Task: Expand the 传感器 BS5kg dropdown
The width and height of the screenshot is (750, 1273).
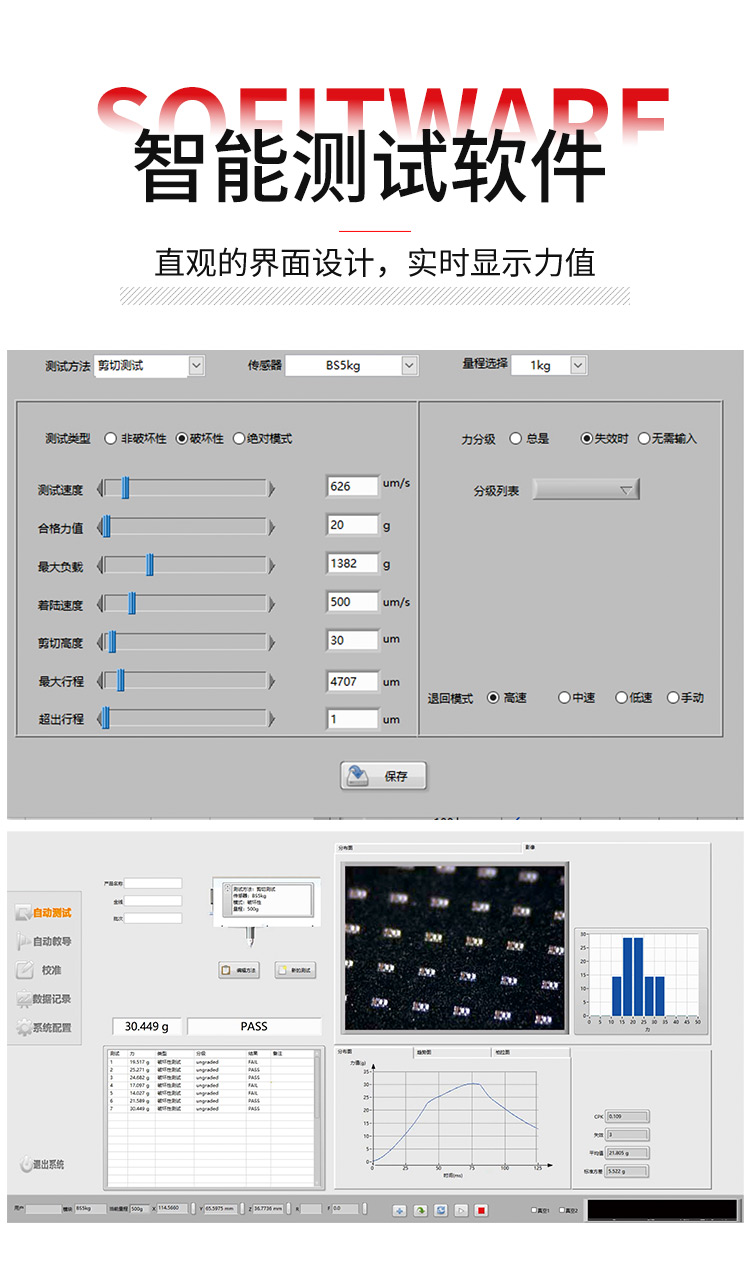Action: pos(409,366)
